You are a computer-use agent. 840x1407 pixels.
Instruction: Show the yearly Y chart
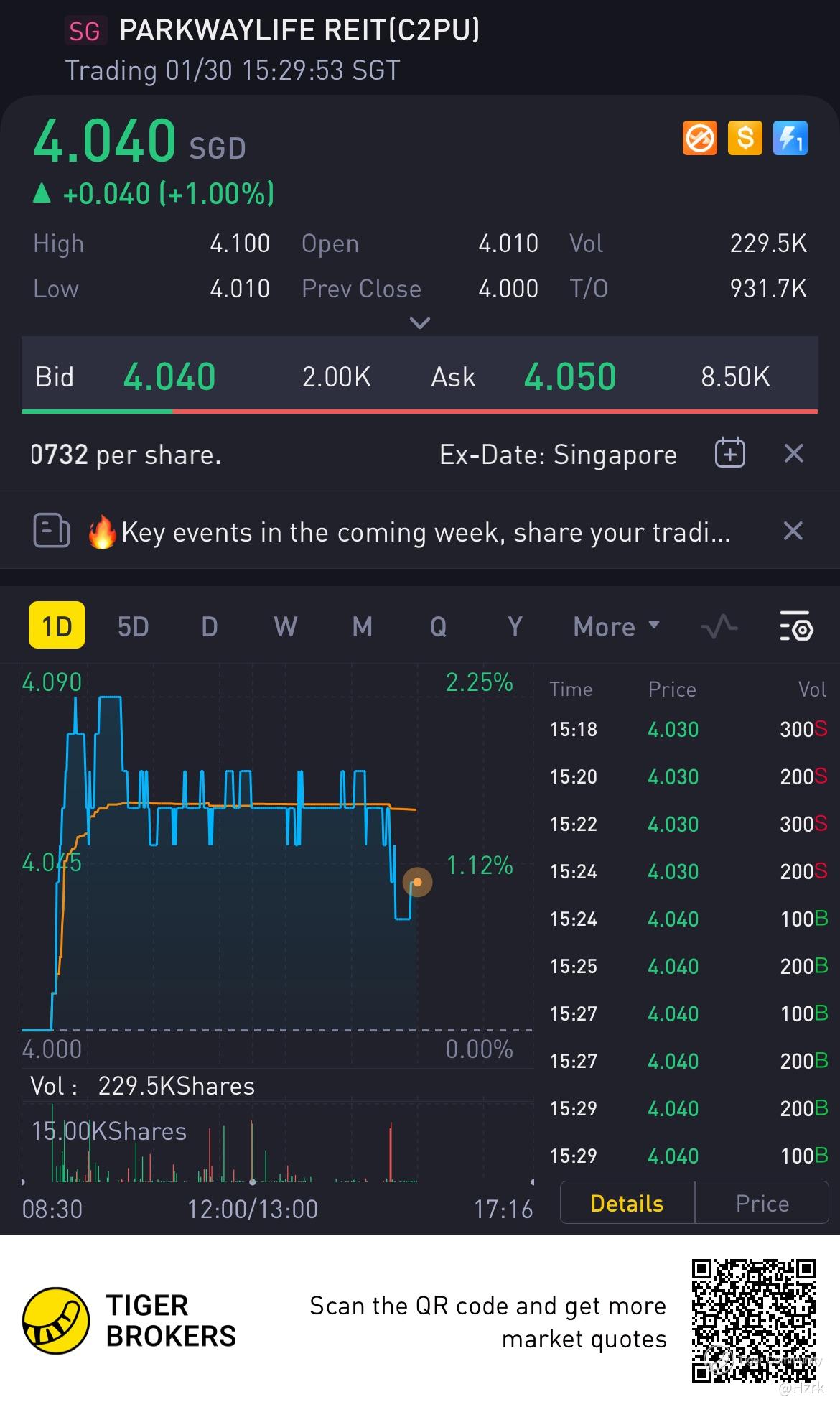coord(514,626)
